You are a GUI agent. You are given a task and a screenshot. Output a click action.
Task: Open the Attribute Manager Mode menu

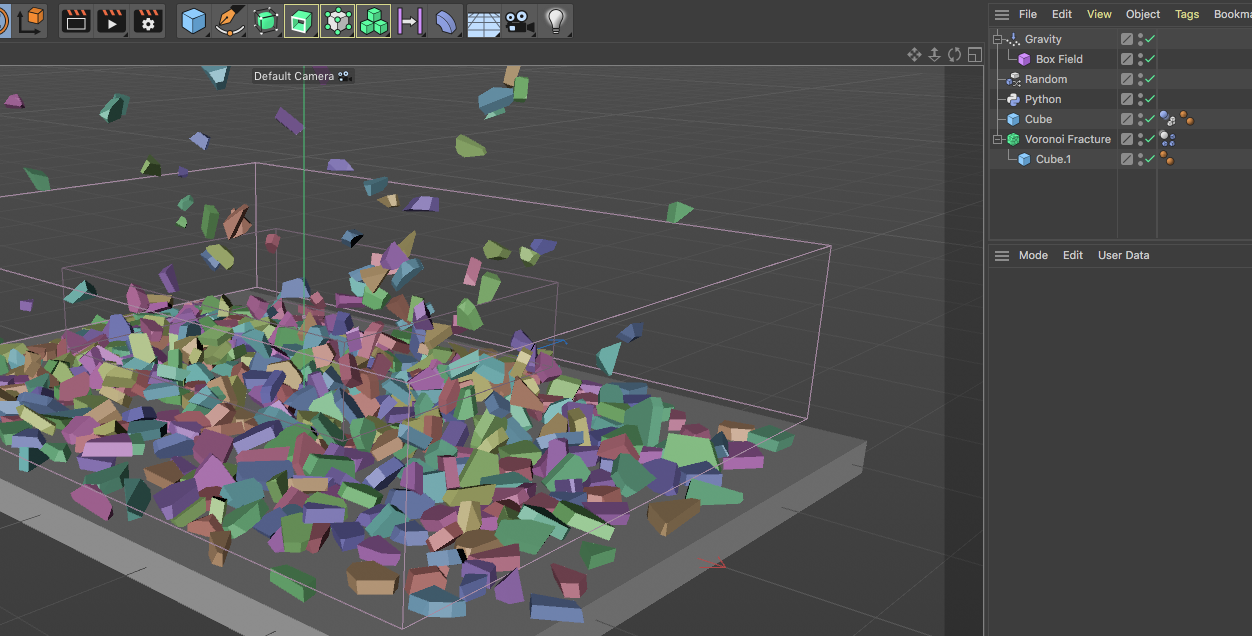click(x=1033, y=255)
